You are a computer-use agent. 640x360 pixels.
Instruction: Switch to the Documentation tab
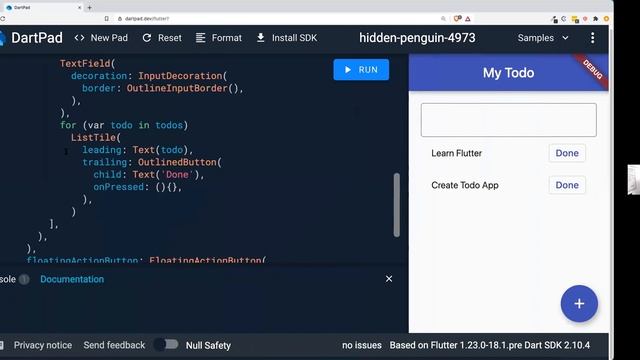pyautogui.click(x=72, y=279)
